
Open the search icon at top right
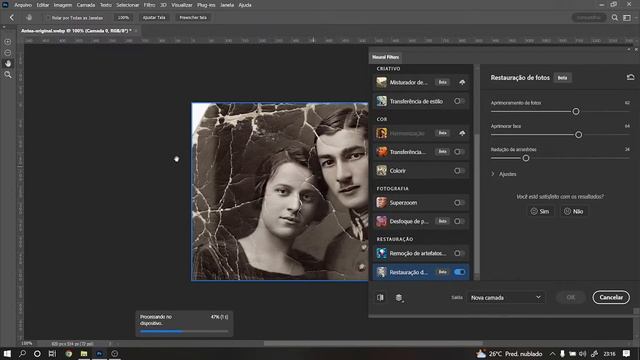(615, 18)
